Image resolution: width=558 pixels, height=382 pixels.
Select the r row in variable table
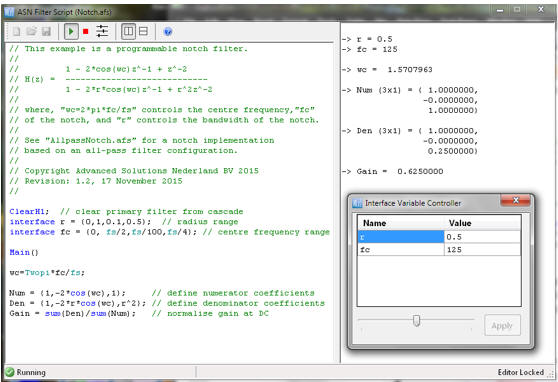[x=439, y=237]
